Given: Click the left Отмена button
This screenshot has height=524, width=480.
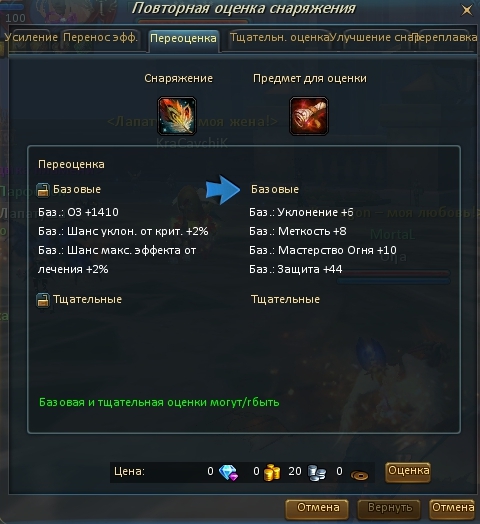Looking at the screenshot, I should [317, 509].
